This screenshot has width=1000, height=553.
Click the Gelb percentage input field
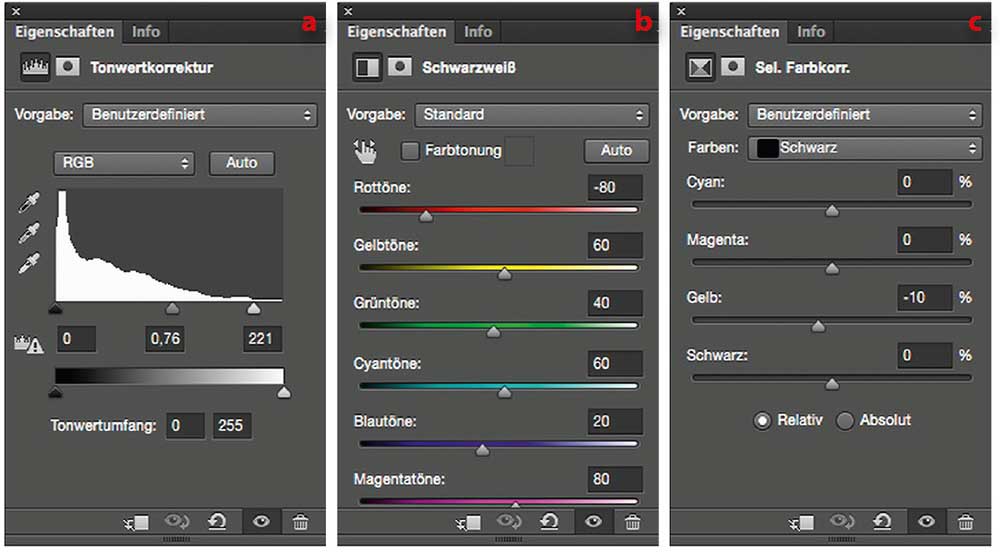point(923,297)
